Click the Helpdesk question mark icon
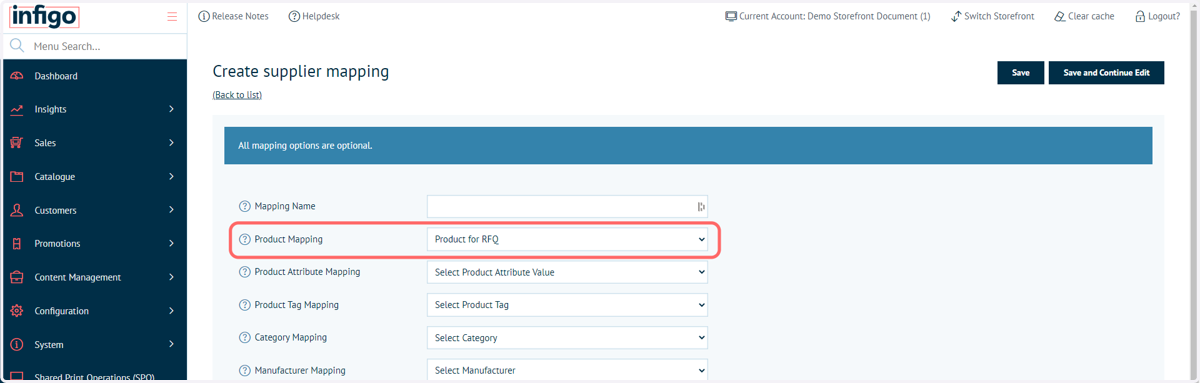This screenshot has height=383, width=1200. [x=294, y=16]
